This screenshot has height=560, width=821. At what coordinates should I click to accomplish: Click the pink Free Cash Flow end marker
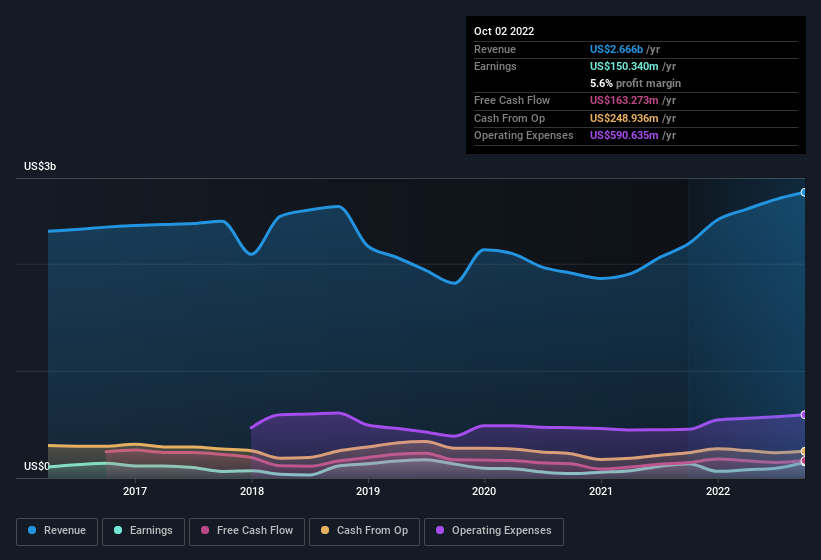804,461
